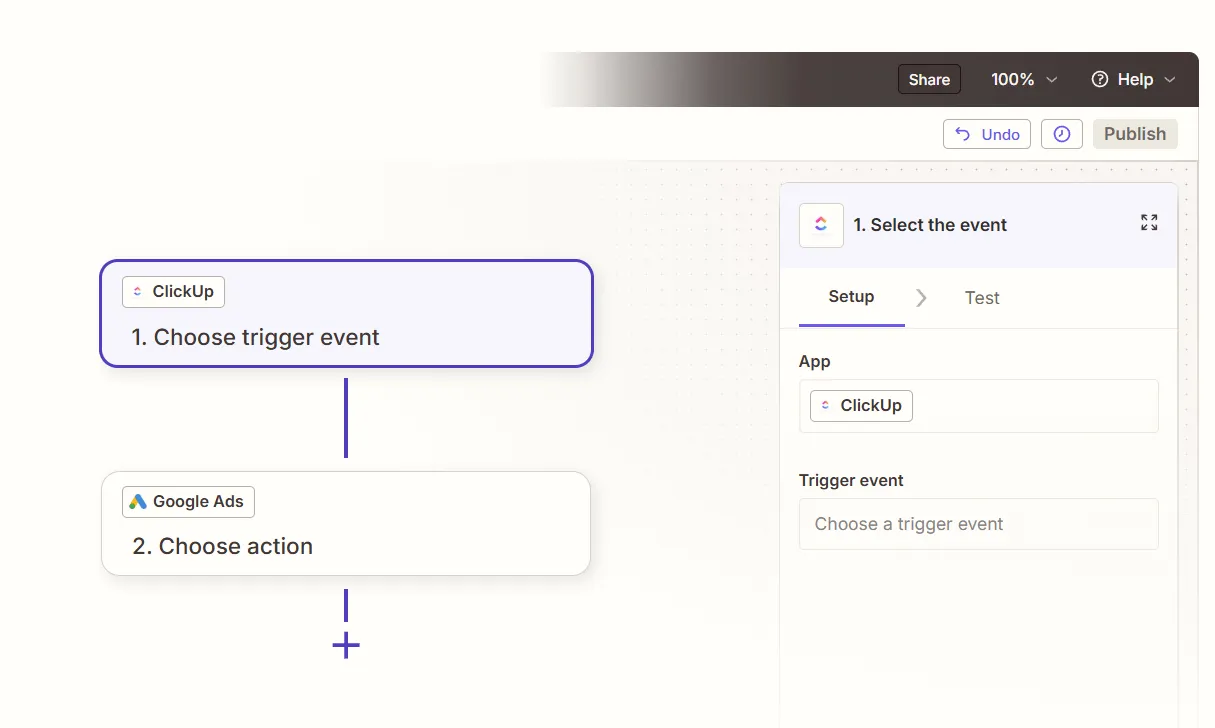Viewport: 1215px width, 728px height.
Task: Expand the 100% zoom dropdown
Action: tap(1051, 79)
